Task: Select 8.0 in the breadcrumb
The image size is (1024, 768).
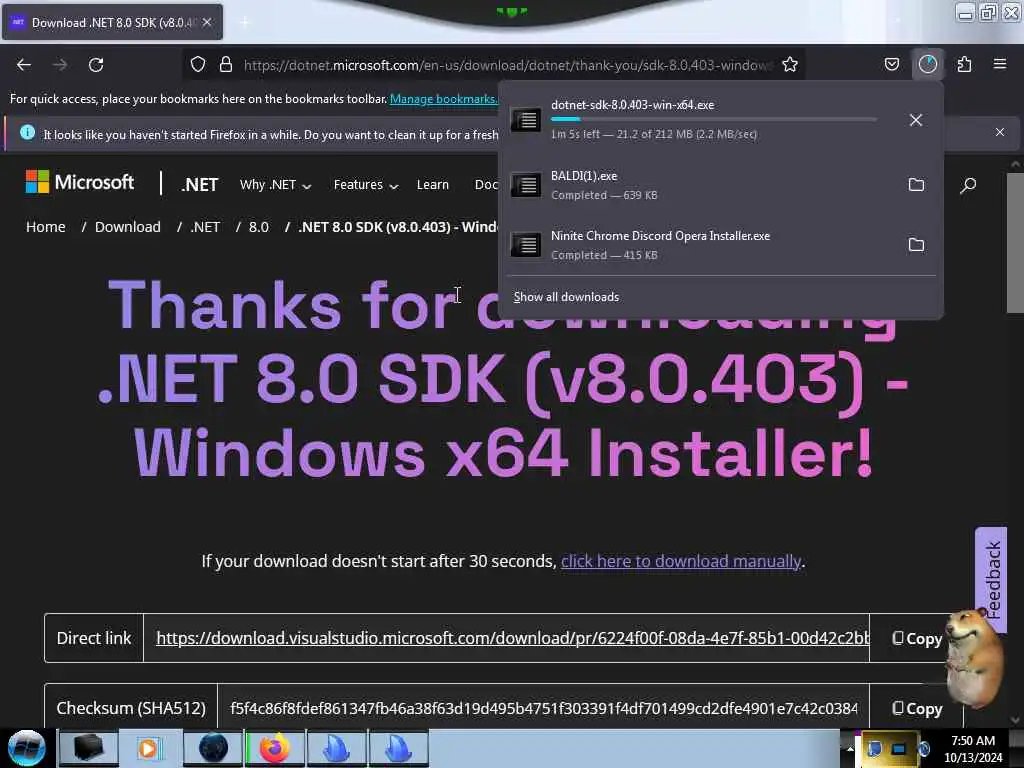Action: pos(259,227)
